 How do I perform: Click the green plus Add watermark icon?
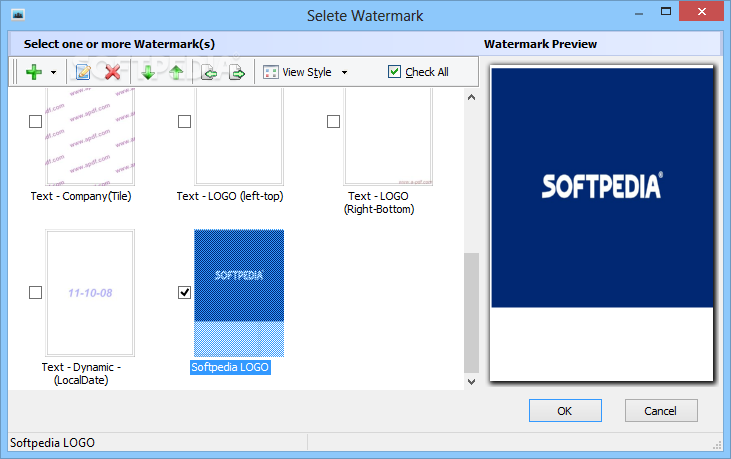[34, 72]
